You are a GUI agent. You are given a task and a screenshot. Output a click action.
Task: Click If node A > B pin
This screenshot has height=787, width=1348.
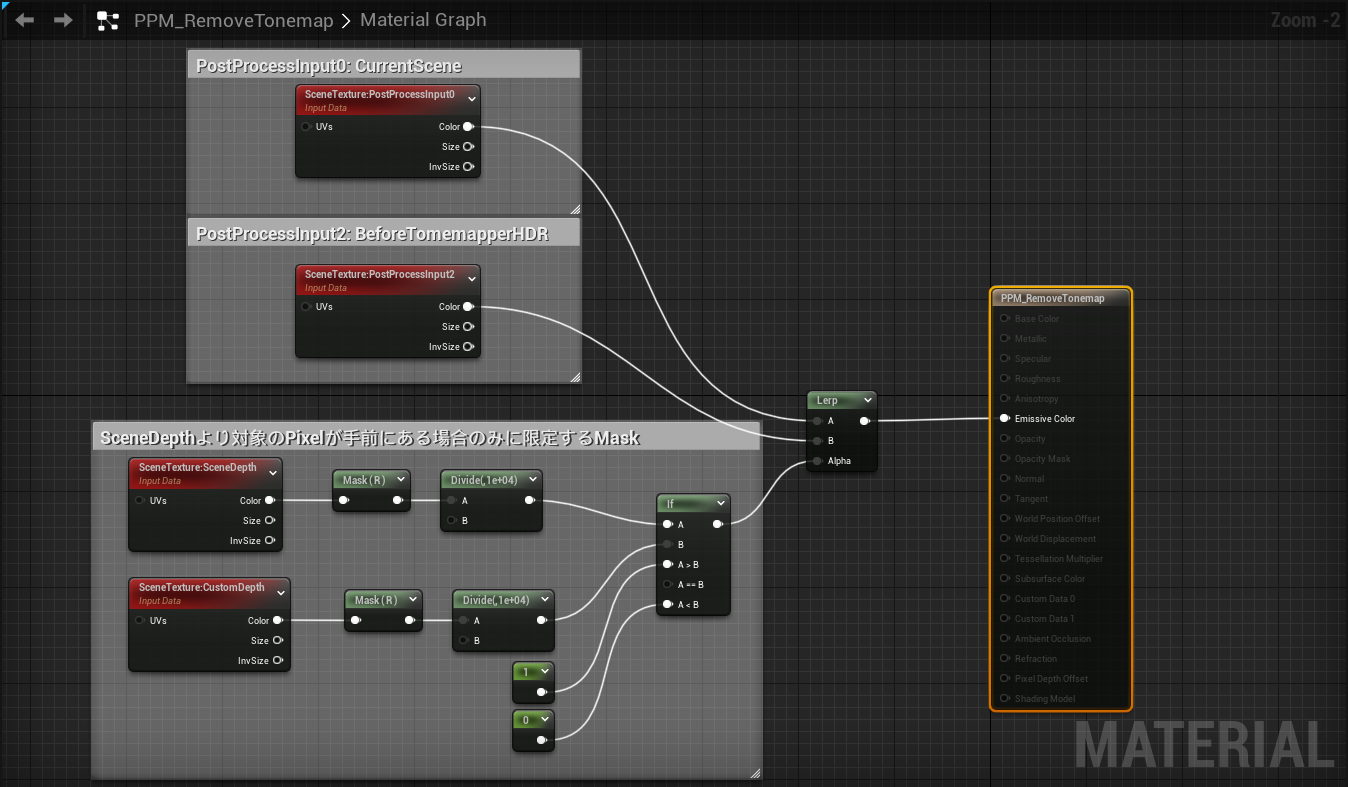pyautogui.click(x=668, y=564)
